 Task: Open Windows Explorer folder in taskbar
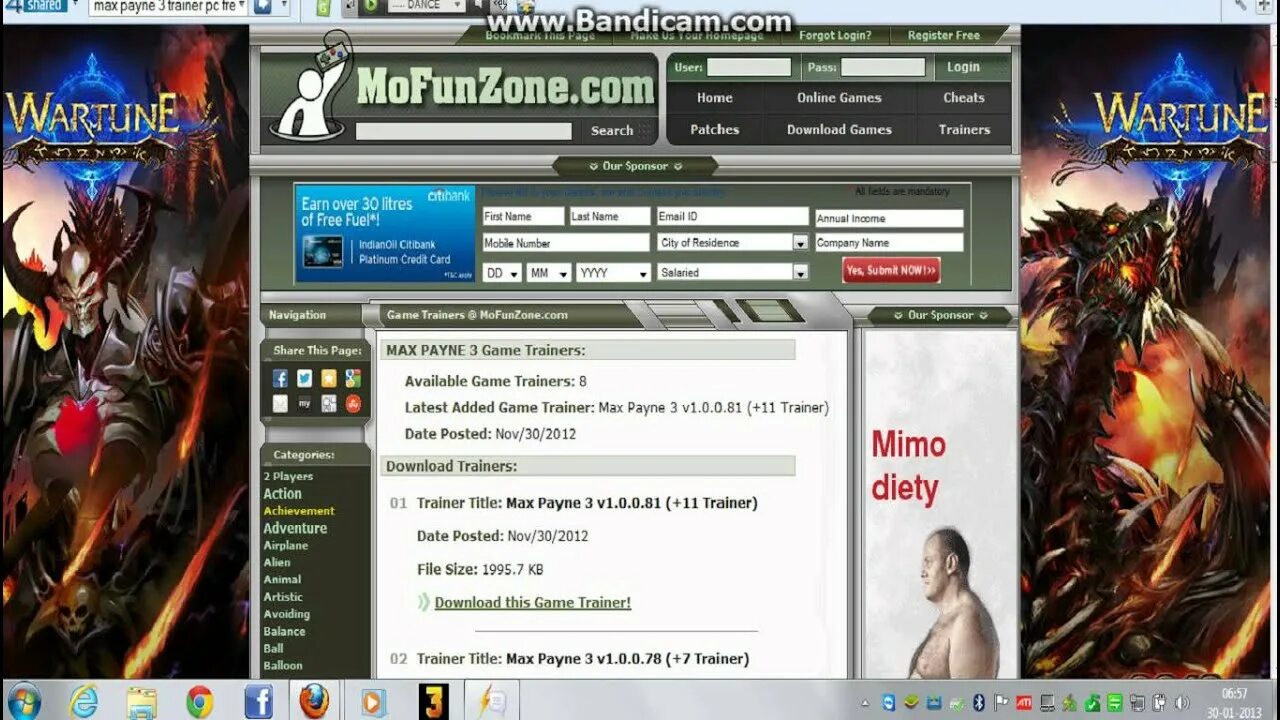click(141, 701)
